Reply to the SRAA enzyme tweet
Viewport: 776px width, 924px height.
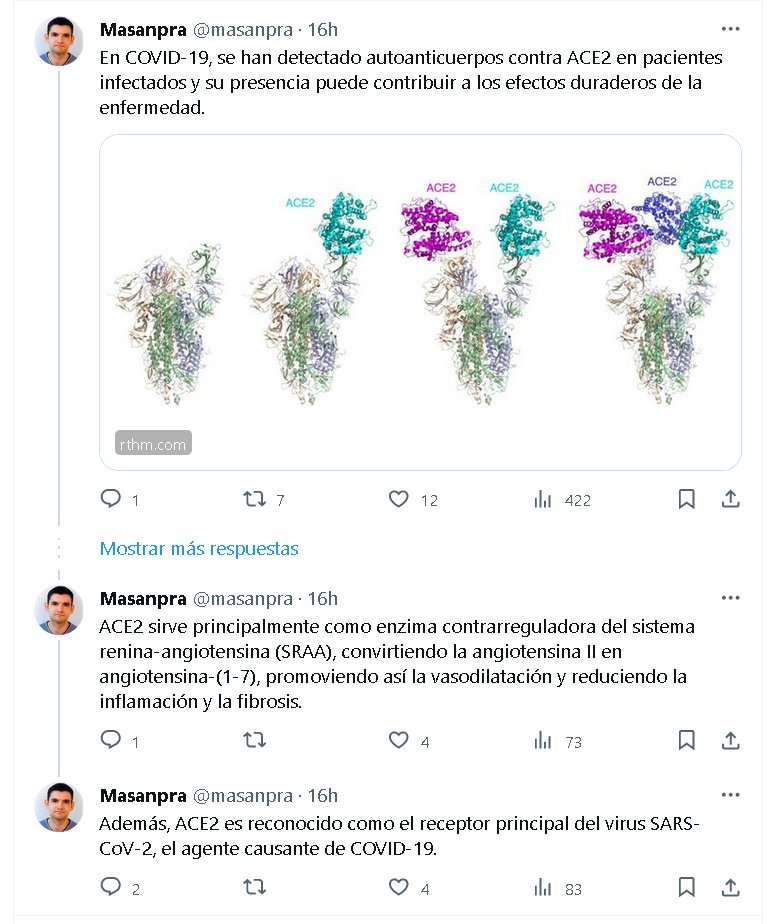click(x=112, y=741)
